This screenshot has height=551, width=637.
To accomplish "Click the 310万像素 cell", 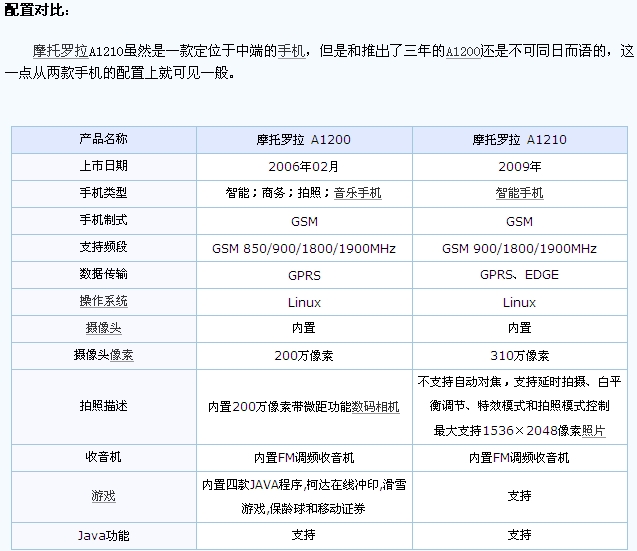I will 520,356.
